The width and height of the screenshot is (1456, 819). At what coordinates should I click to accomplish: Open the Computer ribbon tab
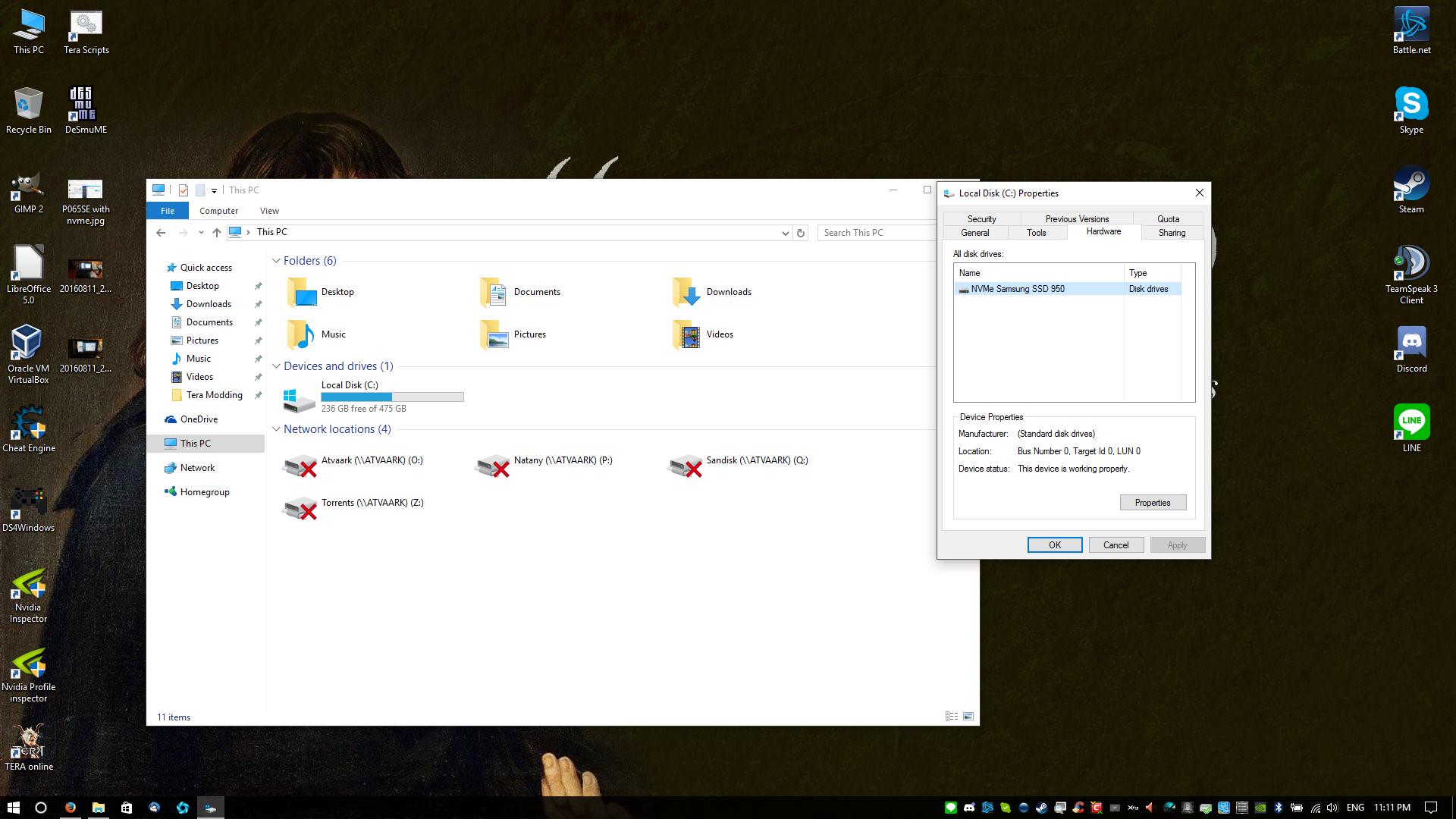click(x=218, y=211)
